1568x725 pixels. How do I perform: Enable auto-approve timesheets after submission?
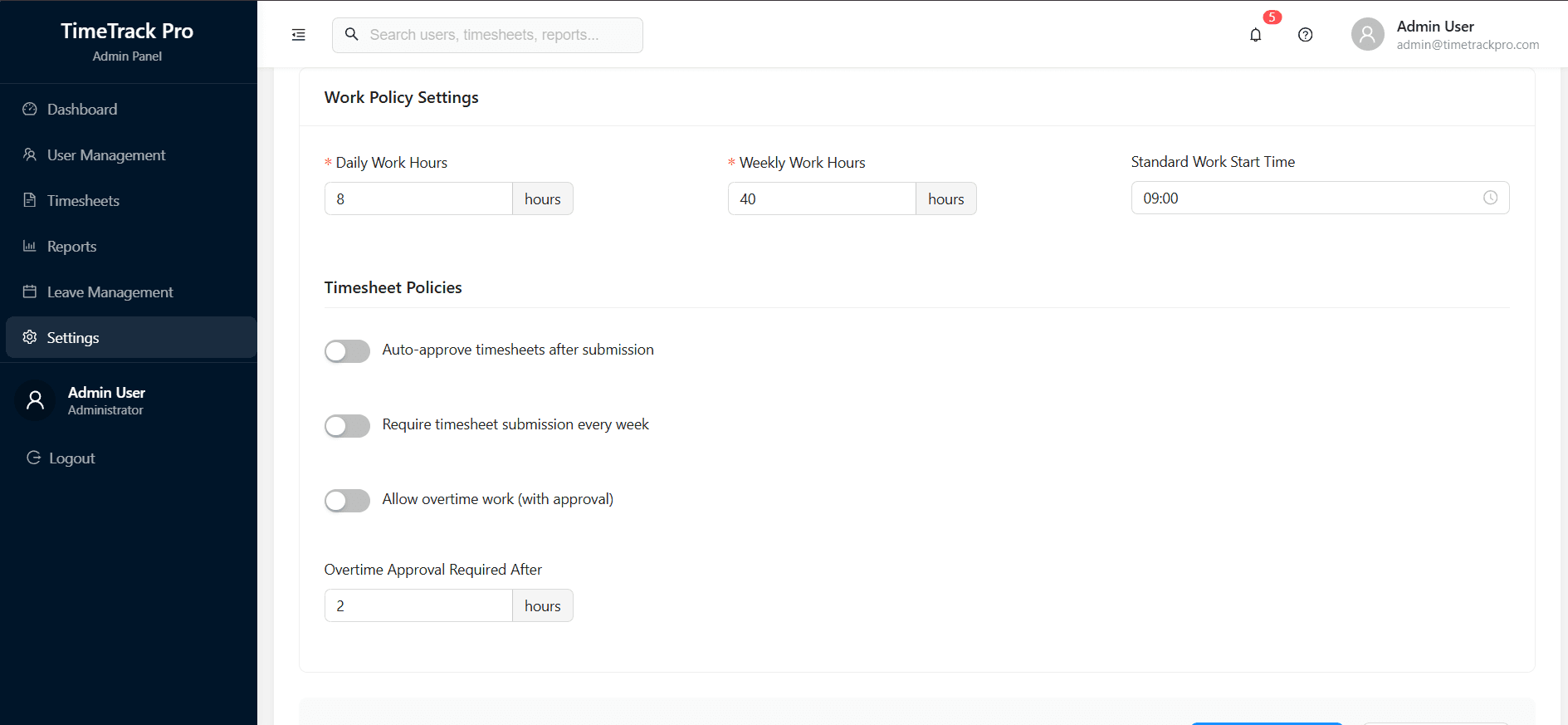347,351
